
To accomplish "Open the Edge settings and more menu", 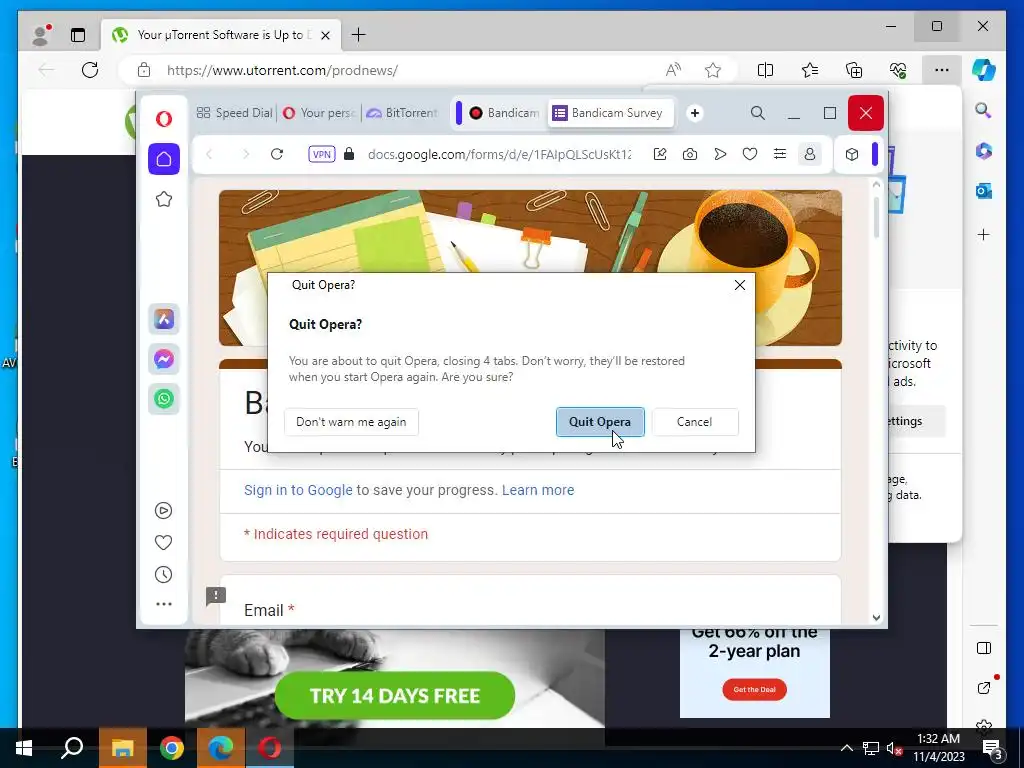I will tap(942, 70).
